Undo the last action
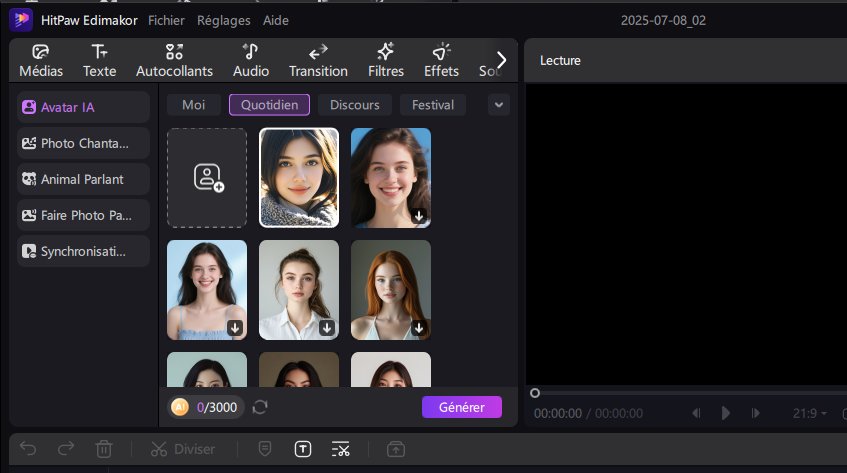The image size is (847, 473). click(28, 449)
